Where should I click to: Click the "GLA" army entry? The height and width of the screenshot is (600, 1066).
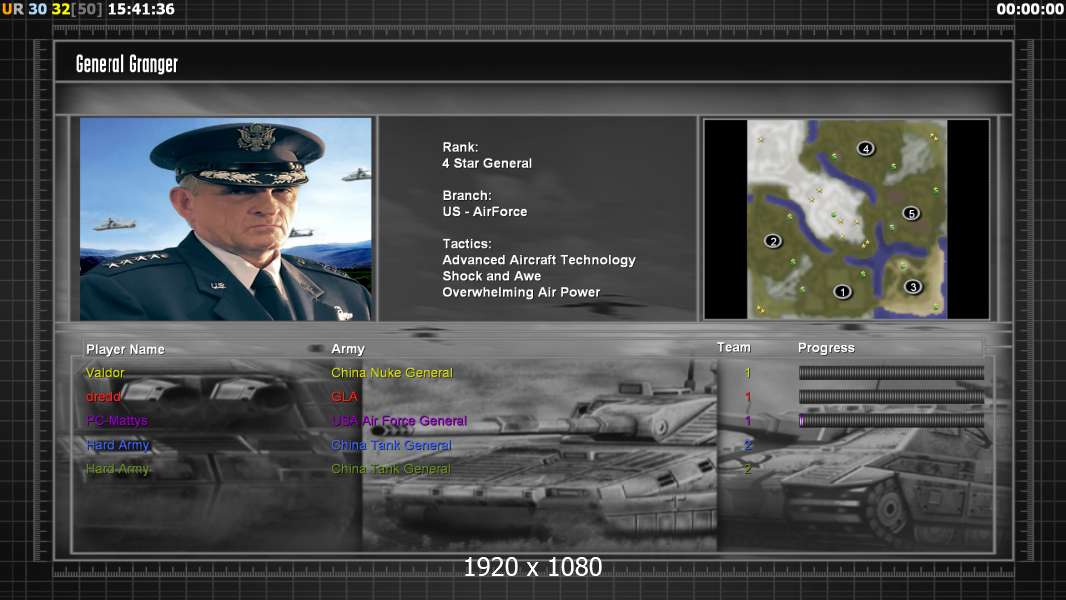click(344, 396)
